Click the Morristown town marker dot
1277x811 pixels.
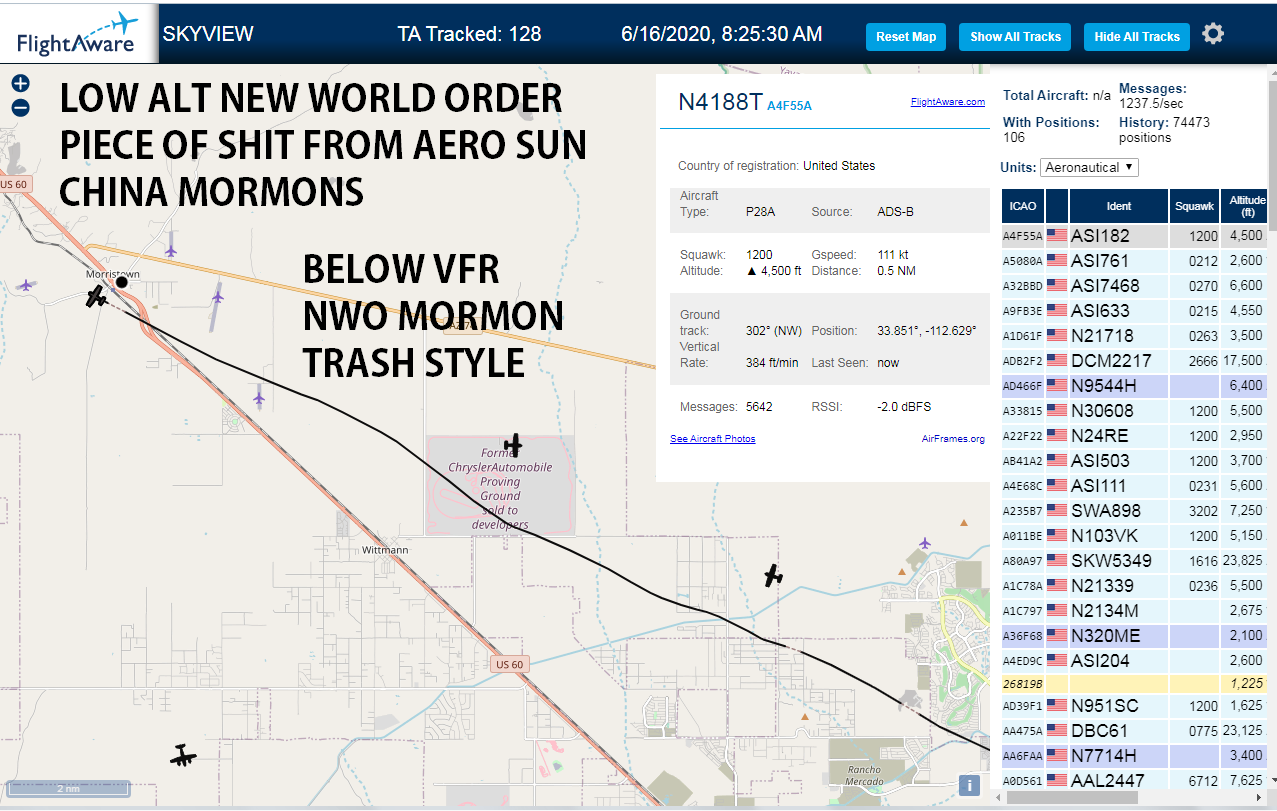click(x=121, y=283)
